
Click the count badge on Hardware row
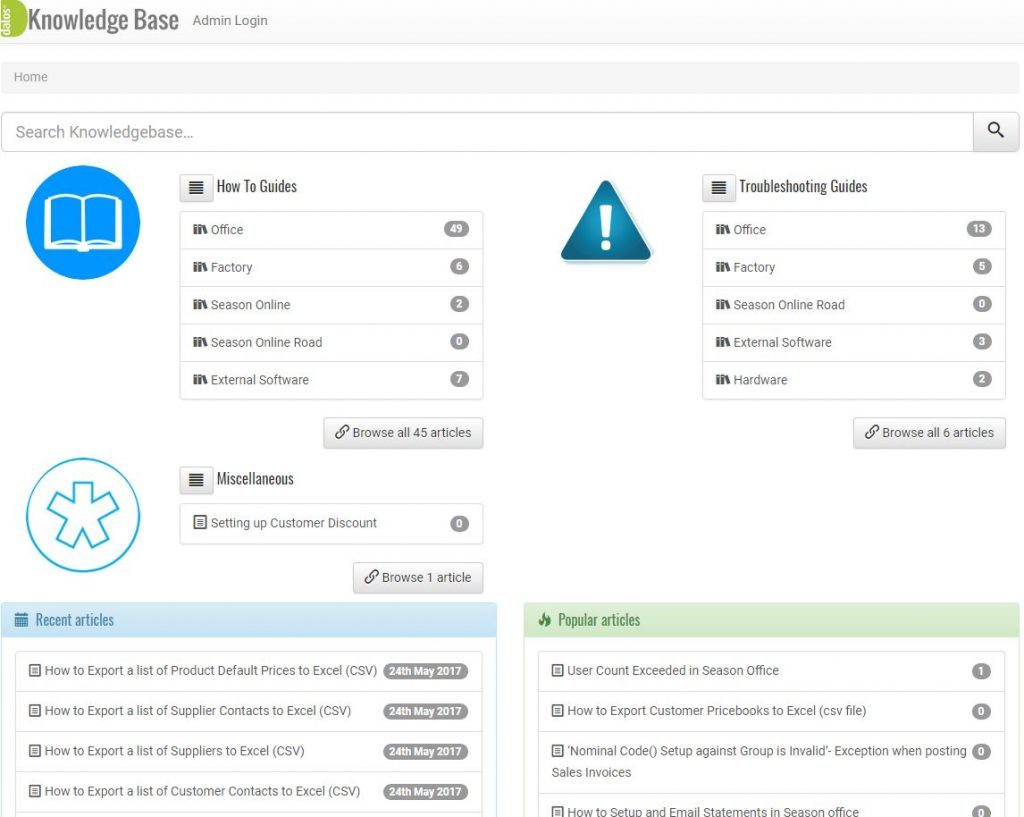coord(982,379)
